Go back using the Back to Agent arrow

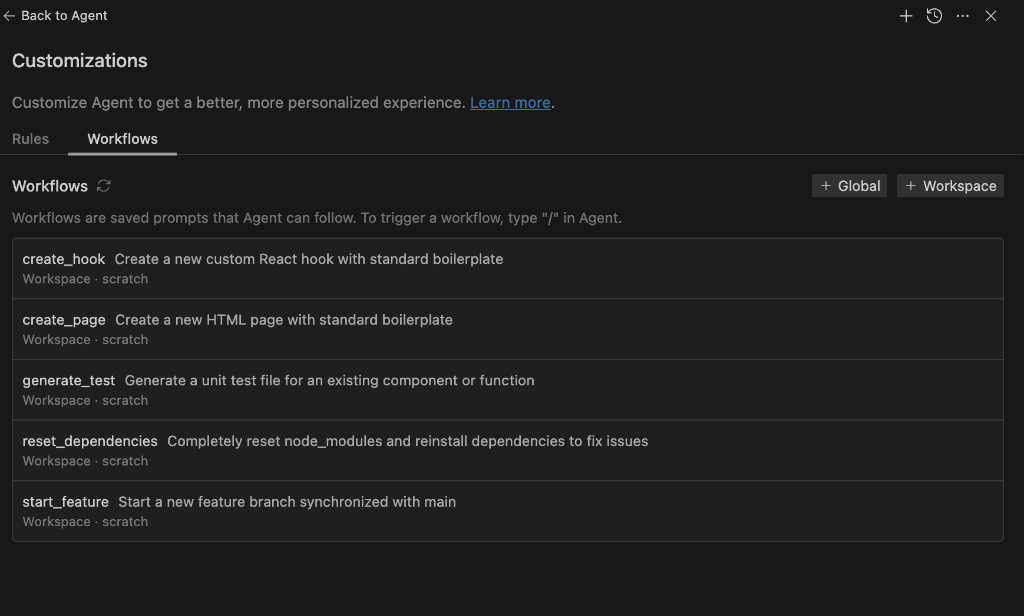coord(8,16)
